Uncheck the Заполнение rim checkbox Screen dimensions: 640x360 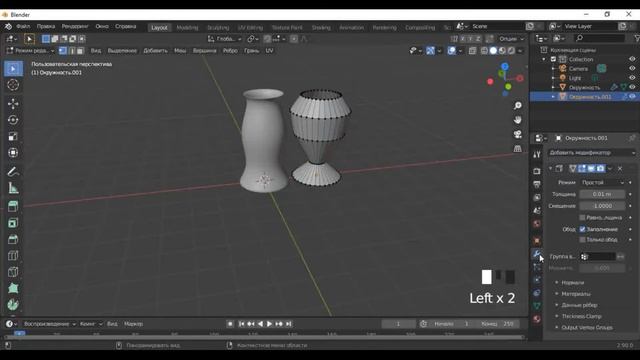click(582, 229)
